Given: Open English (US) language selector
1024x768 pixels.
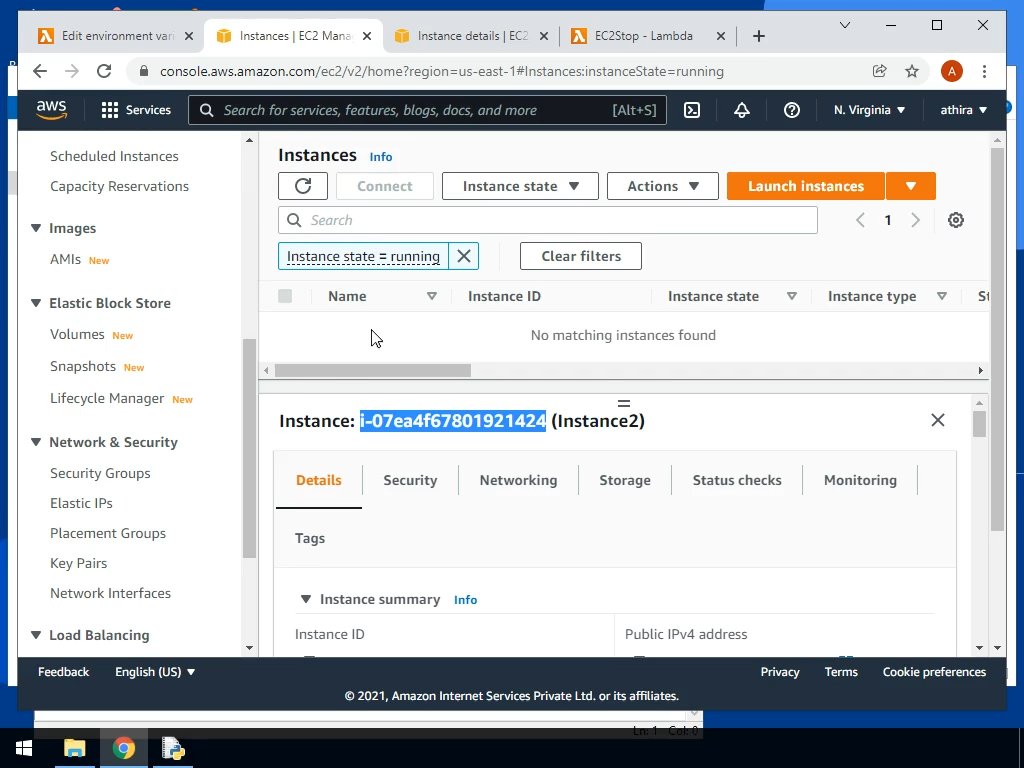Looking at the screenshot, I should coord(155,671).
